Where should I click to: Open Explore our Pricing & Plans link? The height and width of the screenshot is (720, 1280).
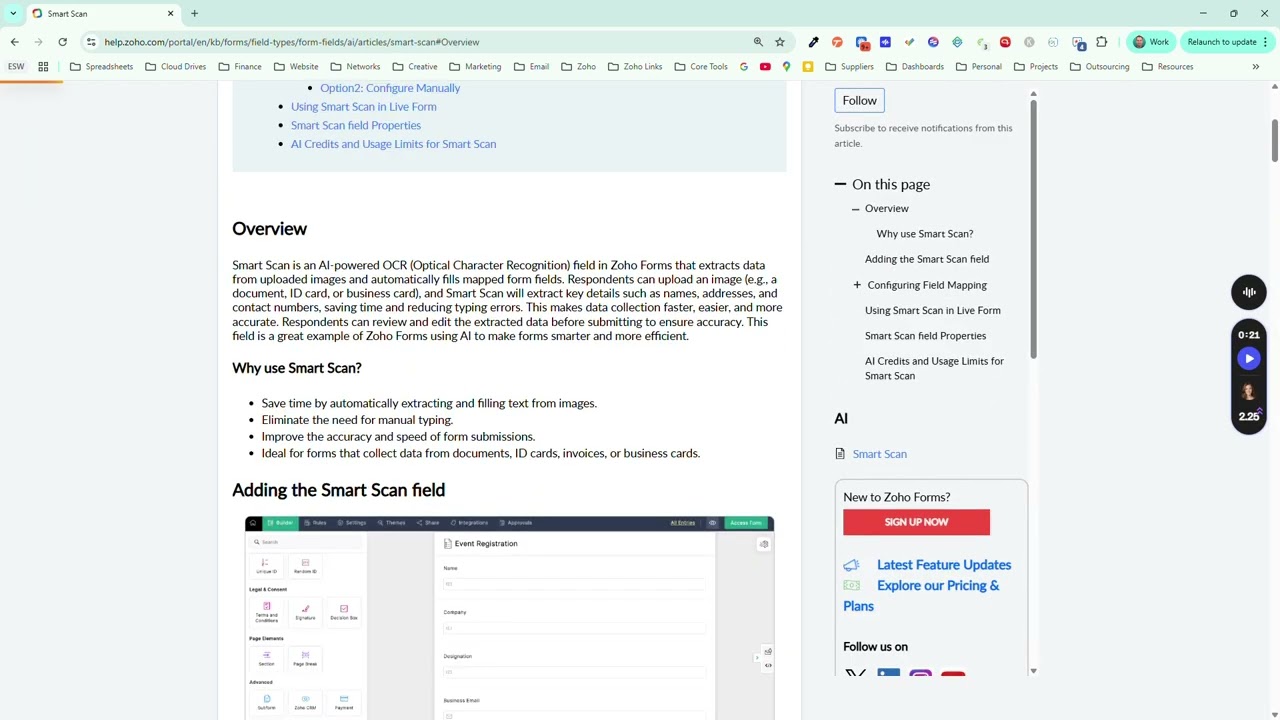coord(921,596)
